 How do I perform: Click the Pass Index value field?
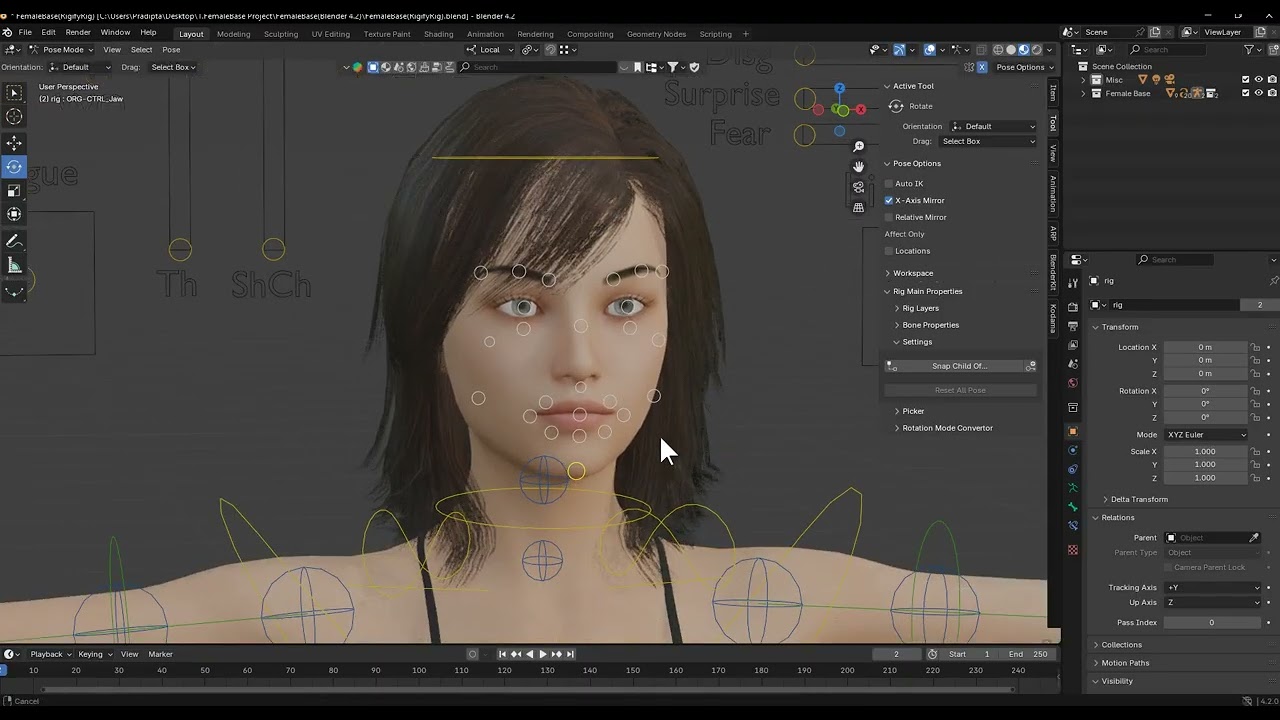point(1212,623)
